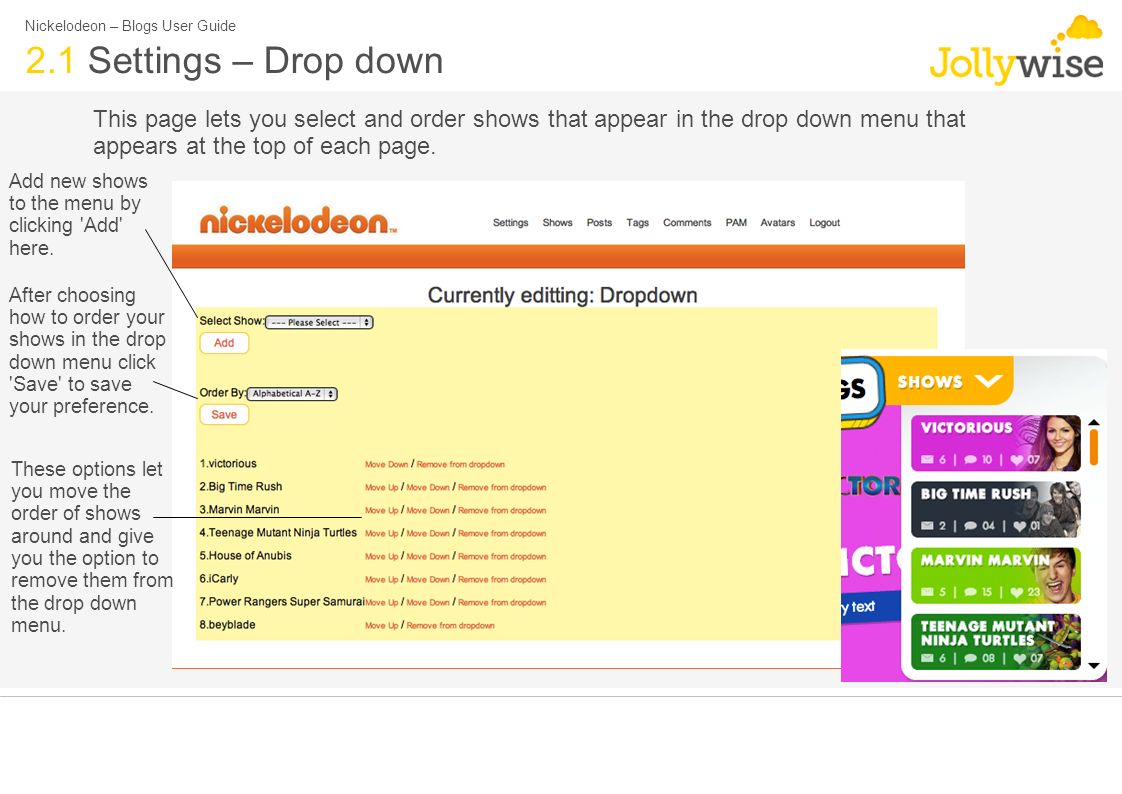
Task: Move Down Teenage Mutant Ninja Turtles
Action: point(428,533)
